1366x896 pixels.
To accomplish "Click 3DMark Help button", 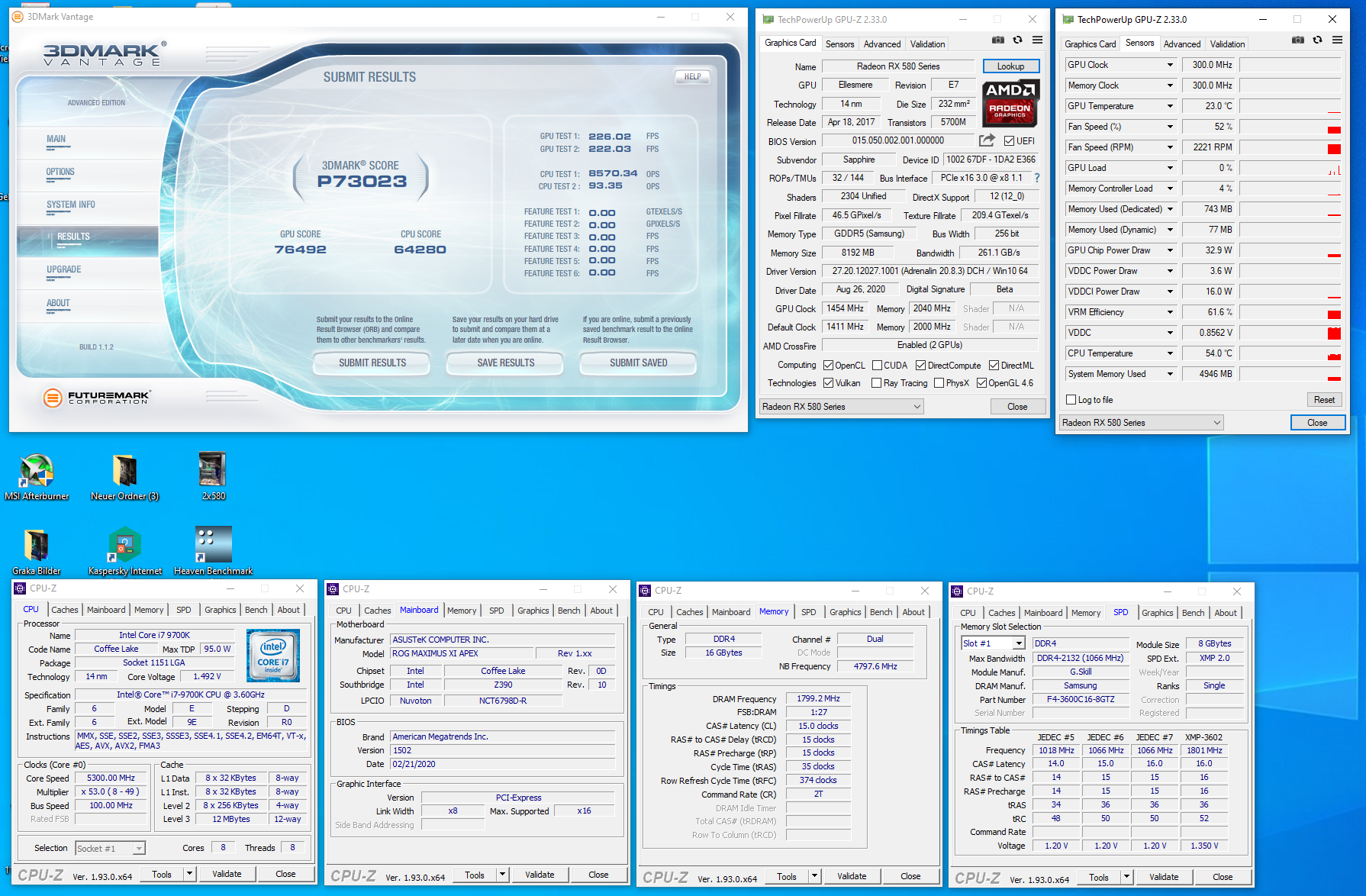I will coord(692,76).
